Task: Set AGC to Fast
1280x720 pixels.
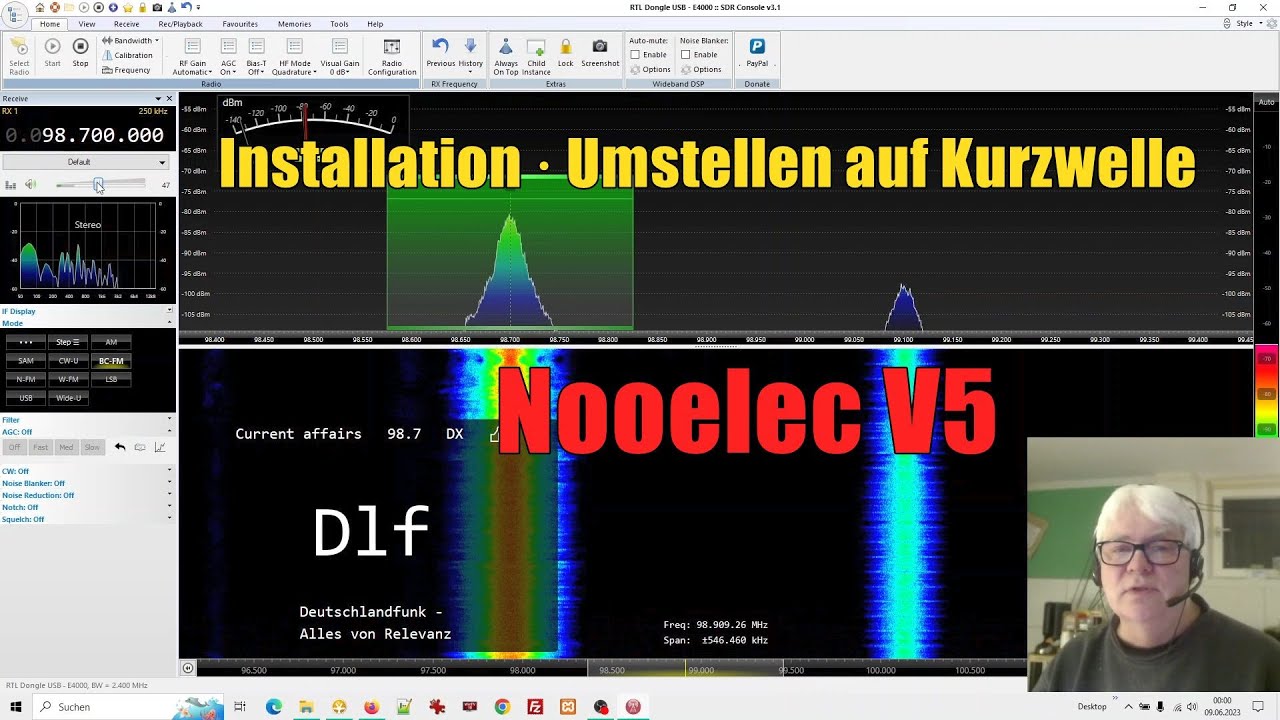Action: click(40, 447)
